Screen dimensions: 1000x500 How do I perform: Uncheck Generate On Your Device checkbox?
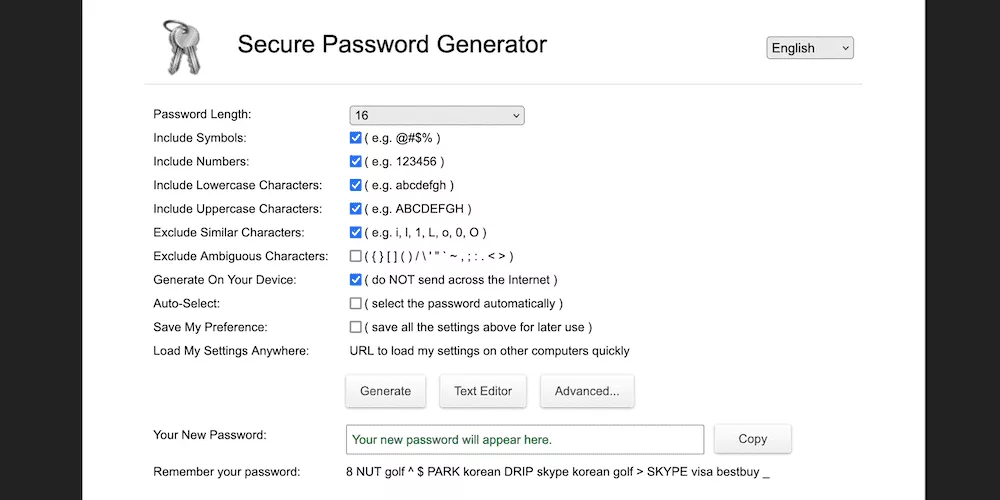coord(355,279)
